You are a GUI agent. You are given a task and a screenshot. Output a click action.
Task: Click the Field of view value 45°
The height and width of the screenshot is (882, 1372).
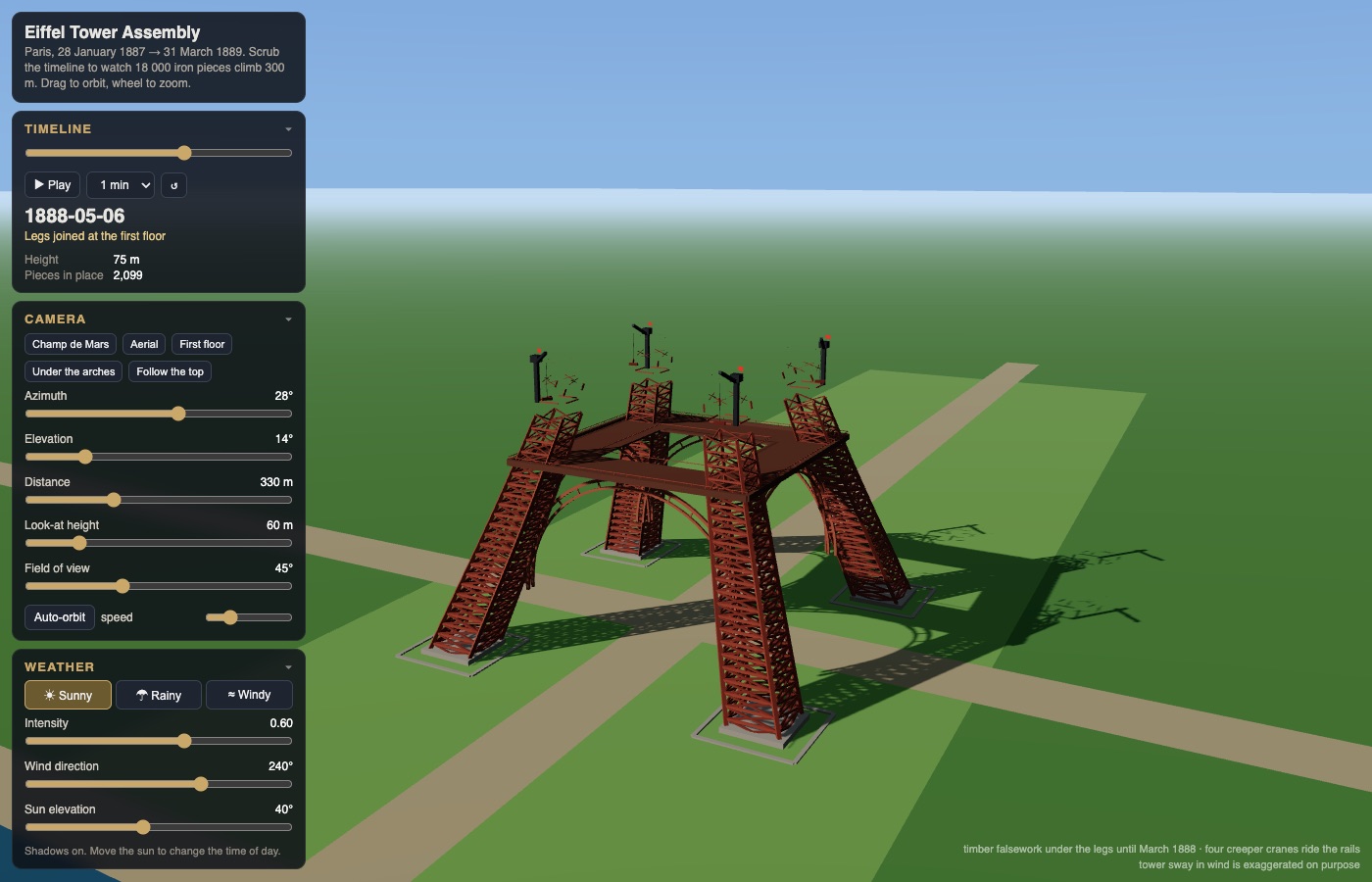pyautogui.click(x=283, y=568)
